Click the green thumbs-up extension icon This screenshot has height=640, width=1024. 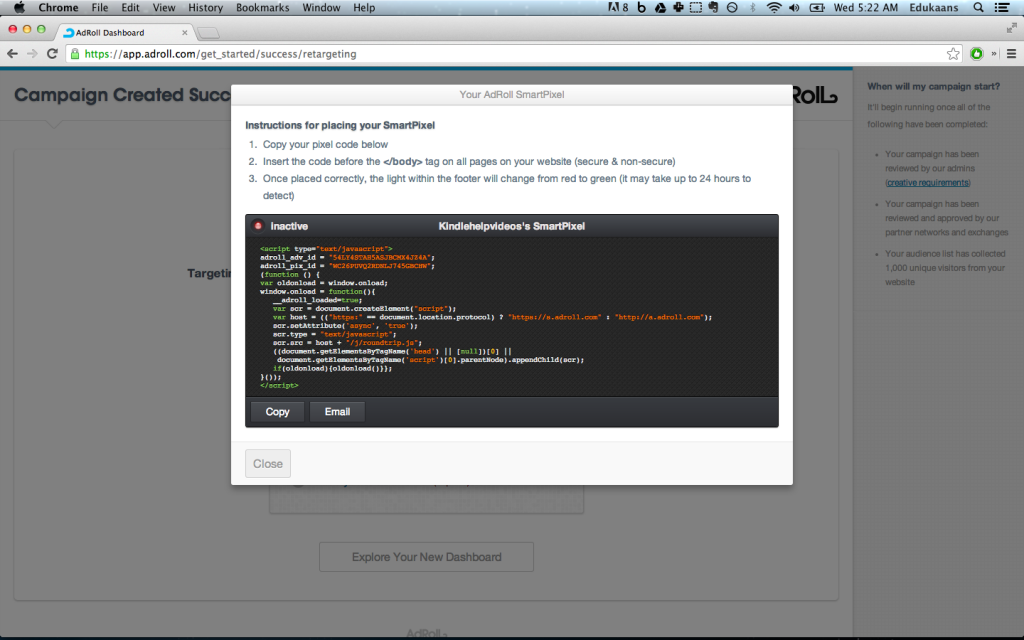(976, 54)
